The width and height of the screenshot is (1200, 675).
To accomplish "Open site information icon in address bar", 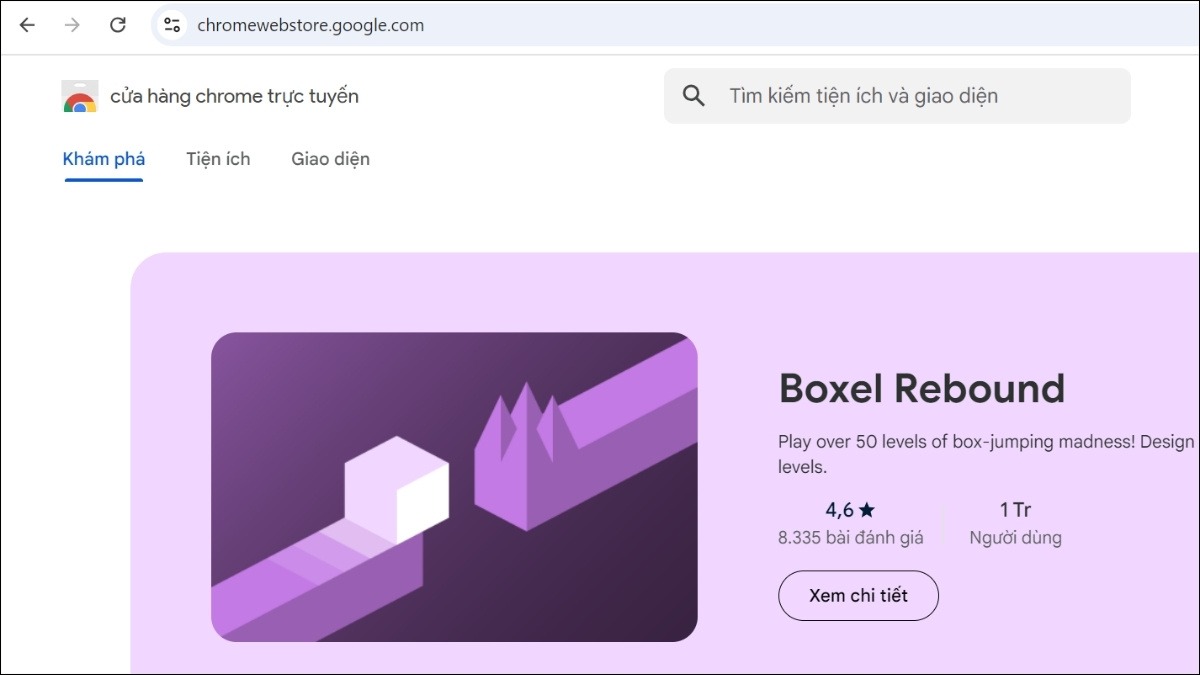I will (x=172, y=25).
